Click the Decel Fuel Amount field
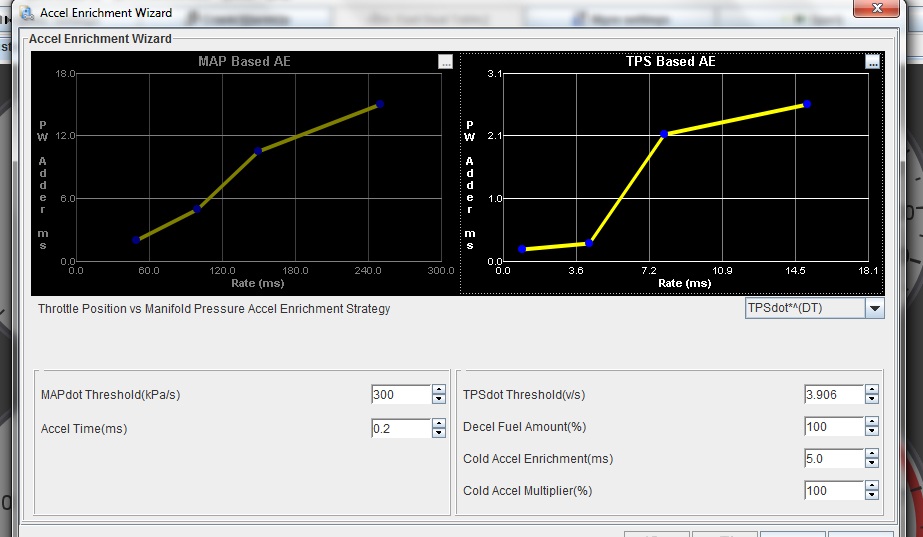923x537 pixels. (x=834, y=426)
